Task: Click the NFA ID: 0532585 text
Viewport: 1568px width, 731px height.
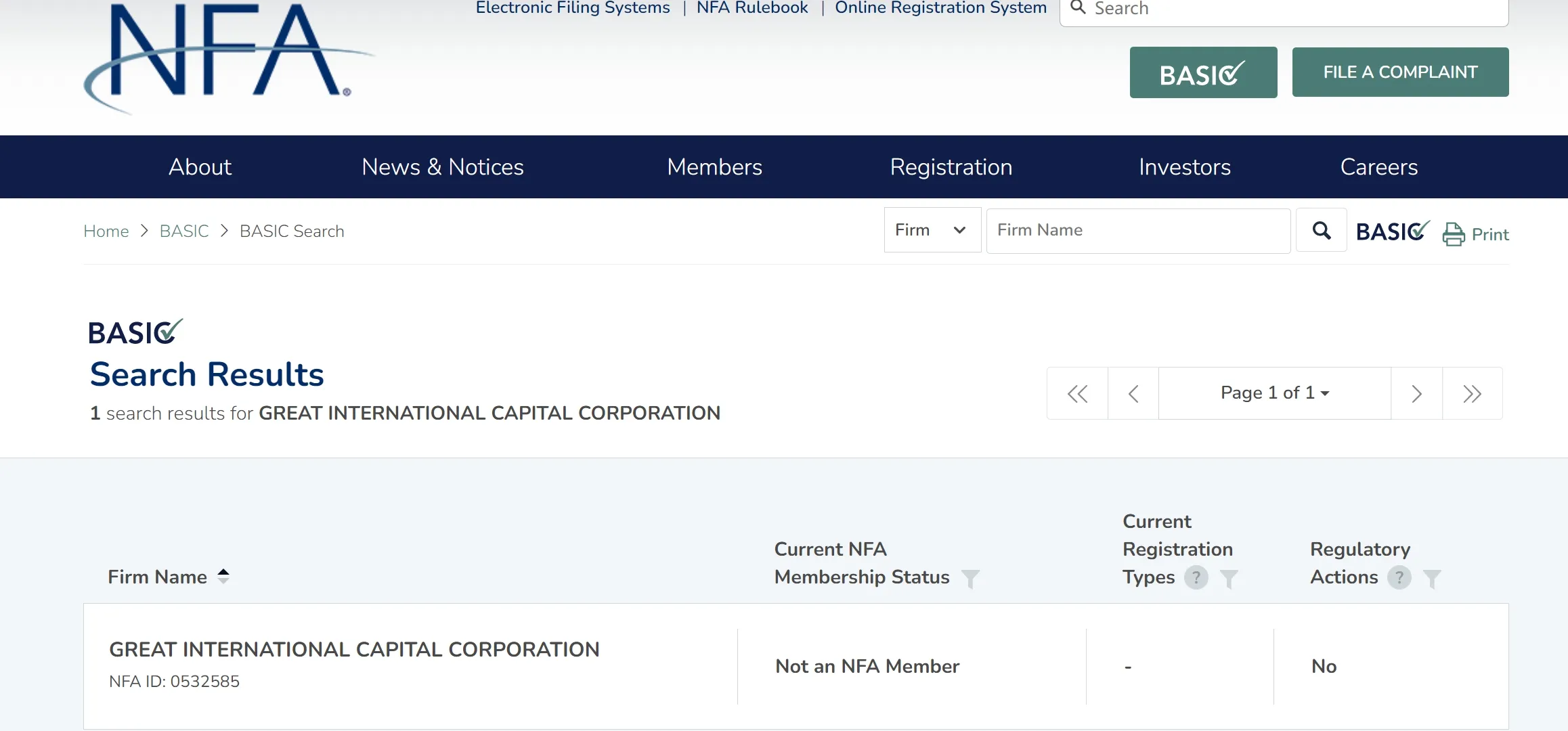Action: (174, 682)
